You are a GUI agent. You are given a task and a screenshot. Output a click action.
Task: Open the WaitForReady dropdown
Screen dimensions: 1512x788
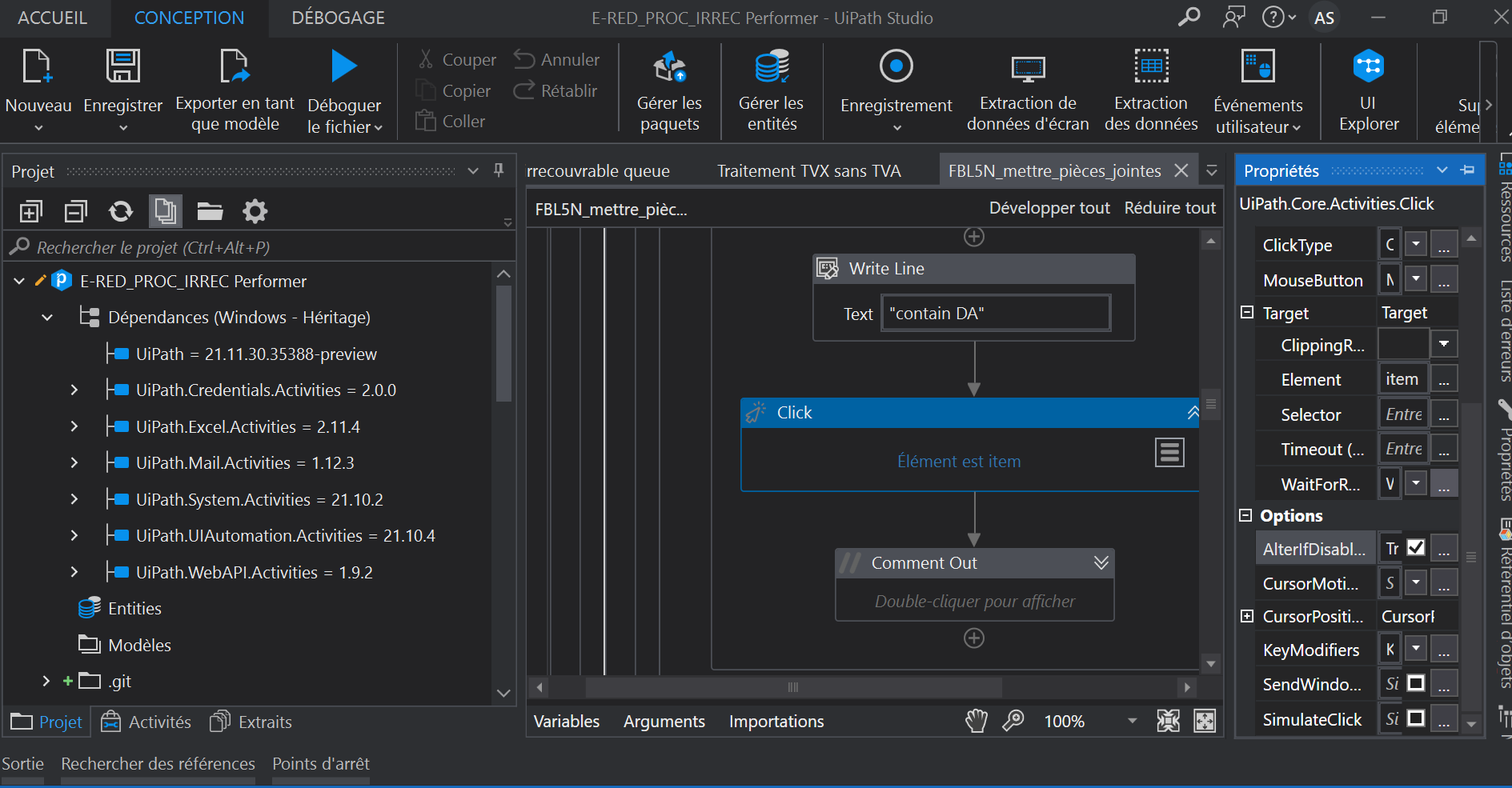click(1416, 483)
